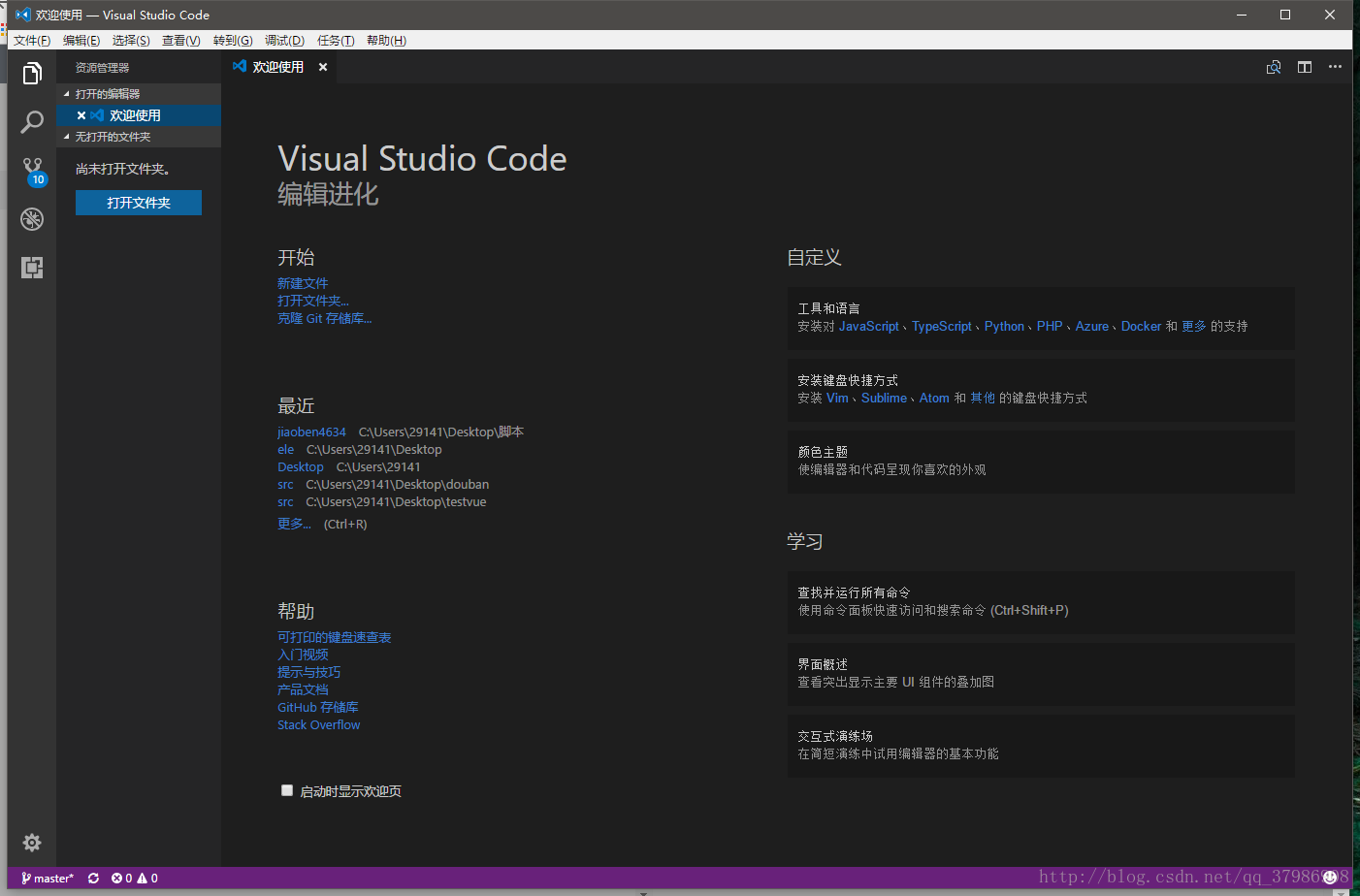Image resolution: width=1360 pixels, height=896 pixels.
Task: Click the Sublime keyboard shortcuts link
Action: pos(884,398)
